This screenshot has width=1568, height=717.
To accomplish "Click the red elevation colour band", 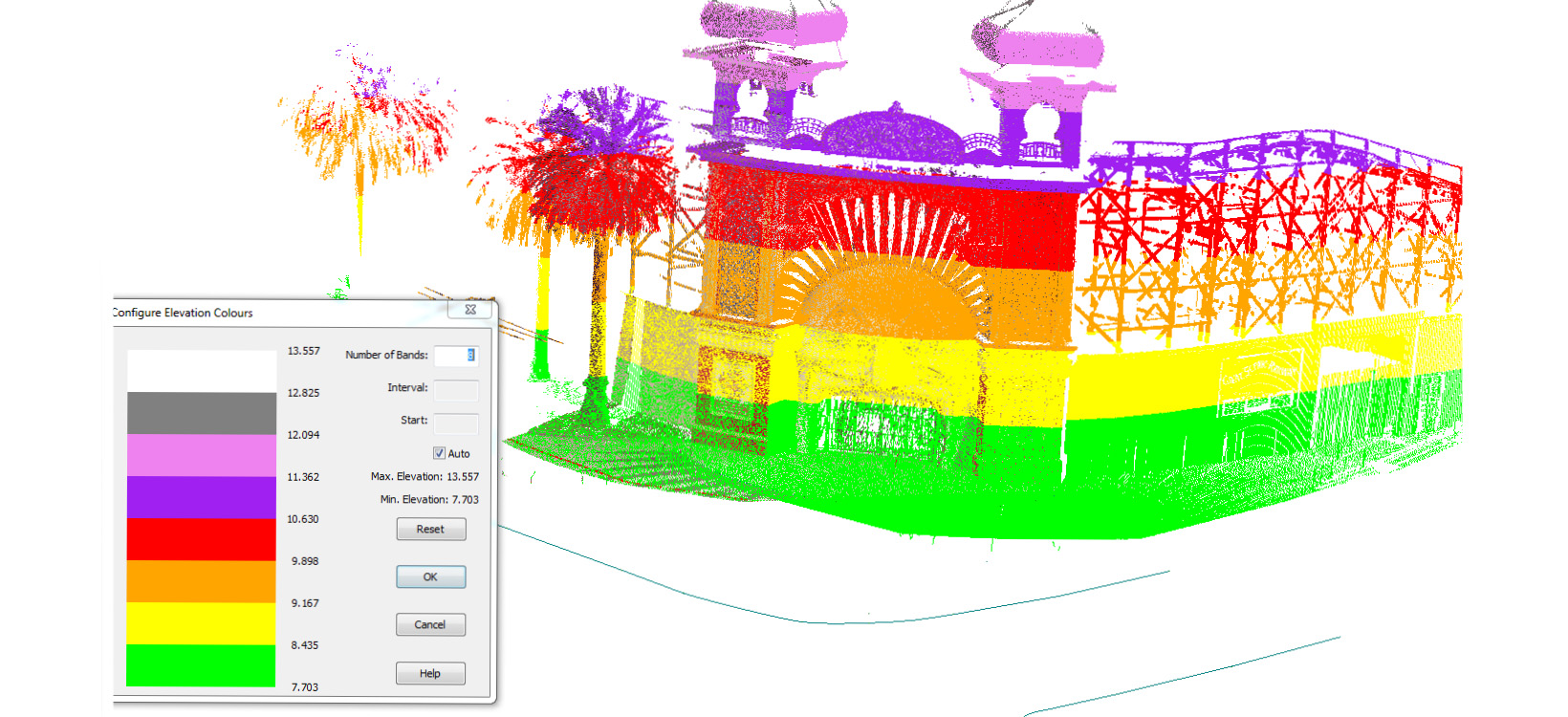I will tap(202, 539).
